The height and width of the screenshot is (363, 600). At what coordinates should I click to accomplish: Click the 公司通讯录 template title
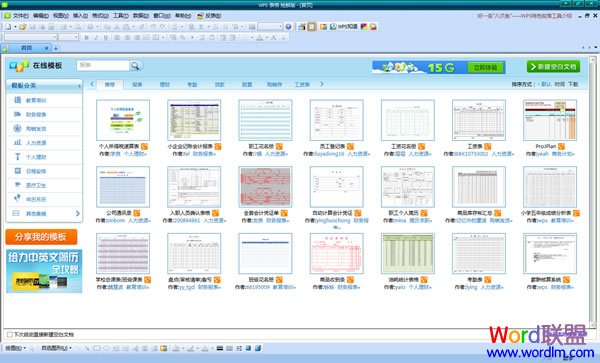point(119,213)
